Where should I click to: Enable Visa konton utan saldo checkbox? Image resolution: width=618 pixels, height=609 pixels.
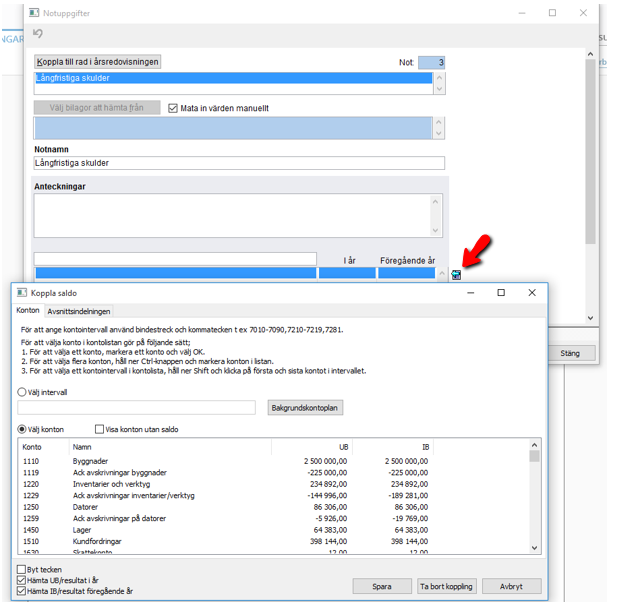coord(99,429)
